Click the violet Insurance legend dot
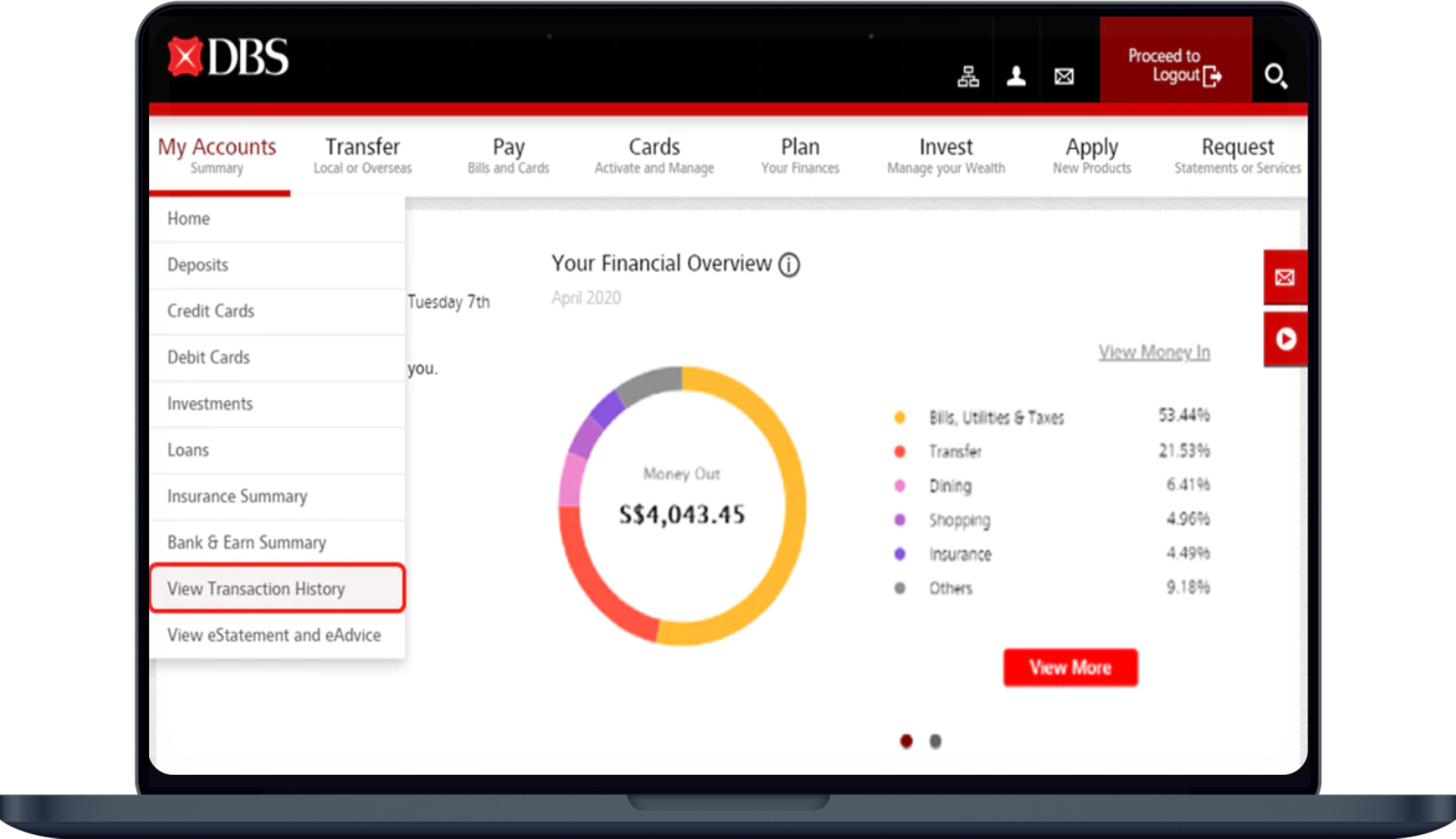Image resolution: width=1456 pixels, height=839 pixels. [900, 554]
